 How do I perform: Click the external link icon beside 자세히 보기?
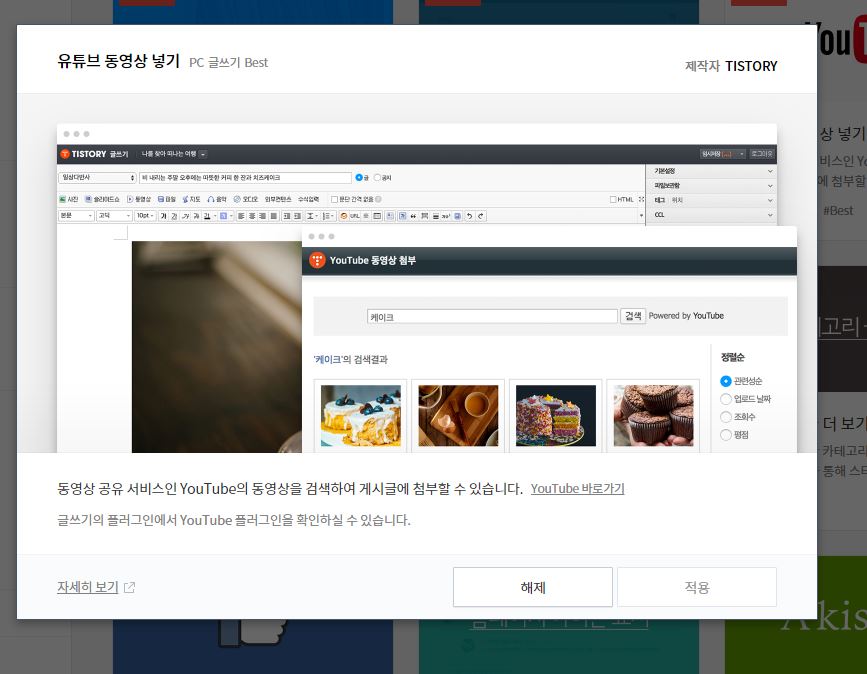point(129,587)
